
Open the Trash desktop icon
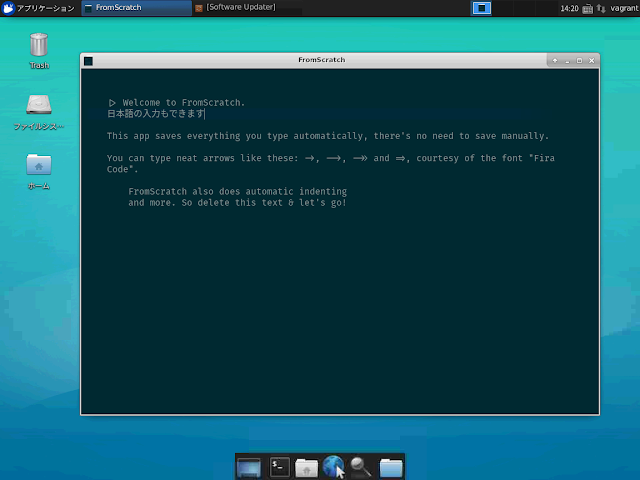39,51
